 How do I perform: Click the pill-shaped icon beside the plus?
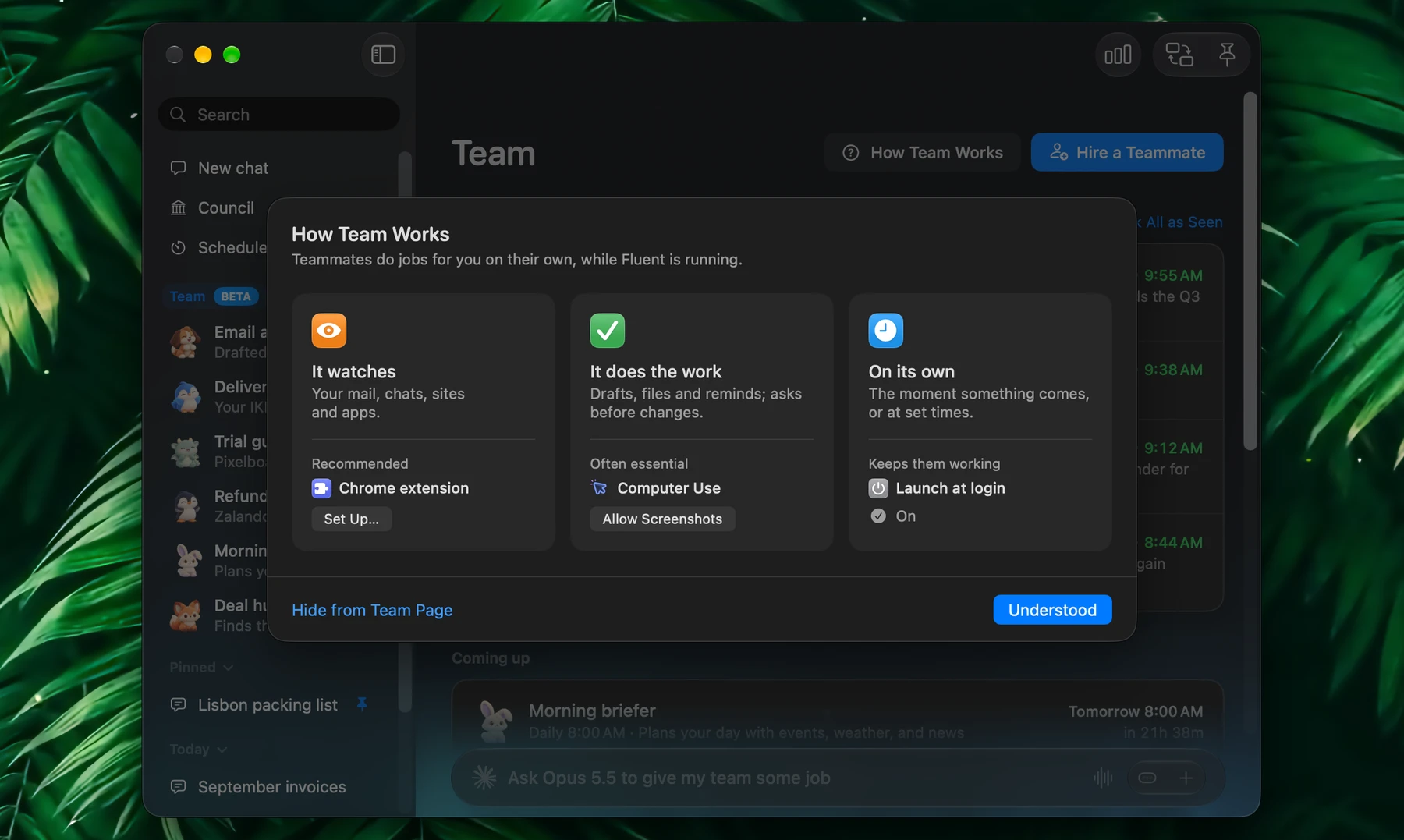pyautogui.click(x=1147, y=778)
